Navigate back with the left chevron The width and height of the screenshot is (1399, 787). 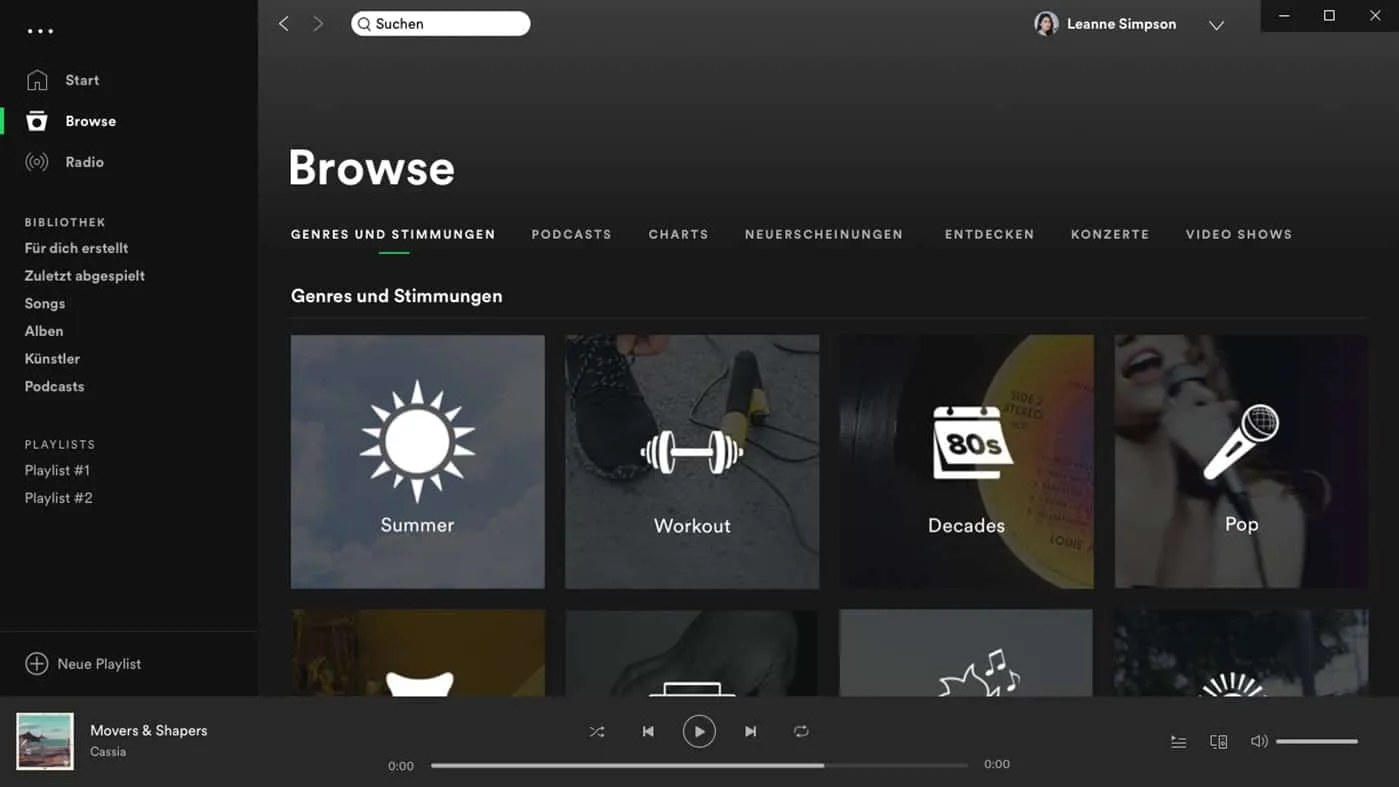click(284, 23)
